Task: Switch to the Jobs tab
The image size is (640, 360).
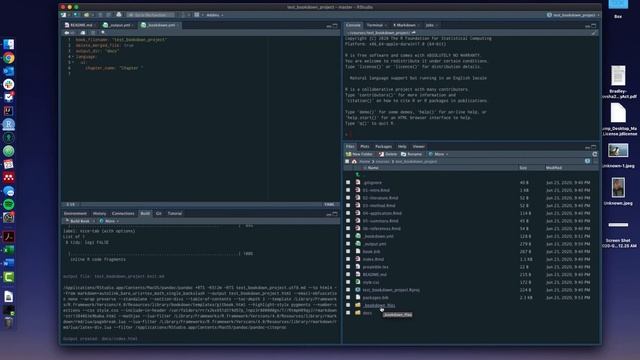Action: 429,25
